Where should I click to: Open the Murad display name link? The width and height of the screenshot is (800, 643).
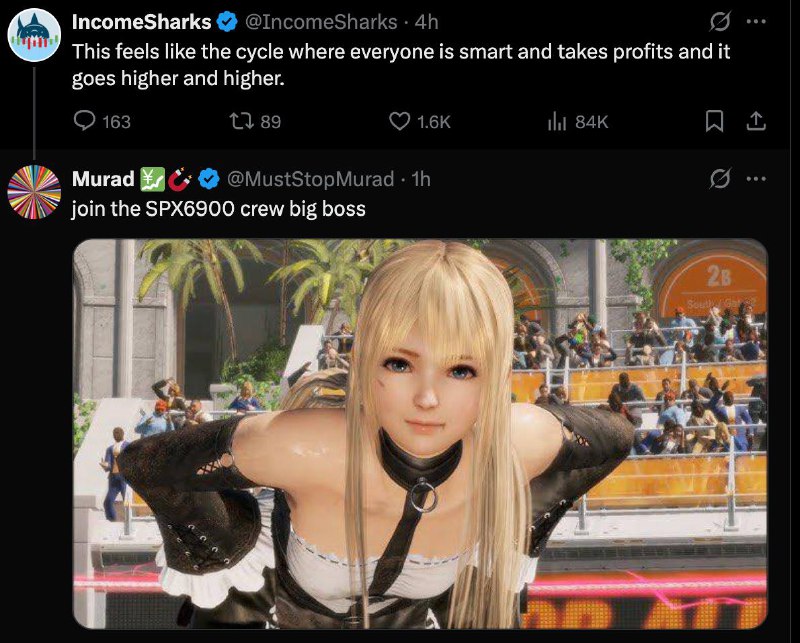click(x=103, y=179)
